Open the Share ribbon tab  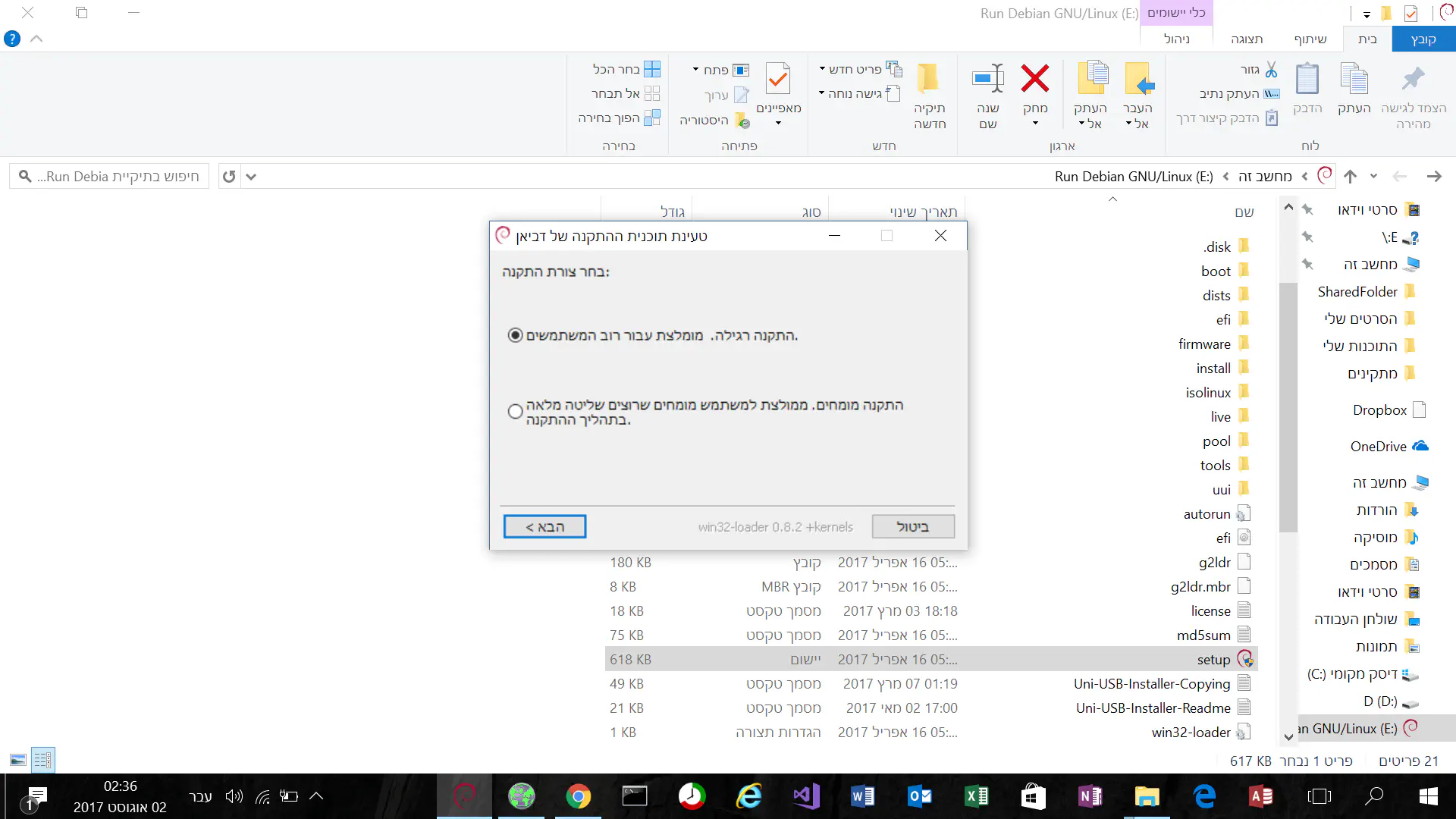click(x=1310, y=39)
